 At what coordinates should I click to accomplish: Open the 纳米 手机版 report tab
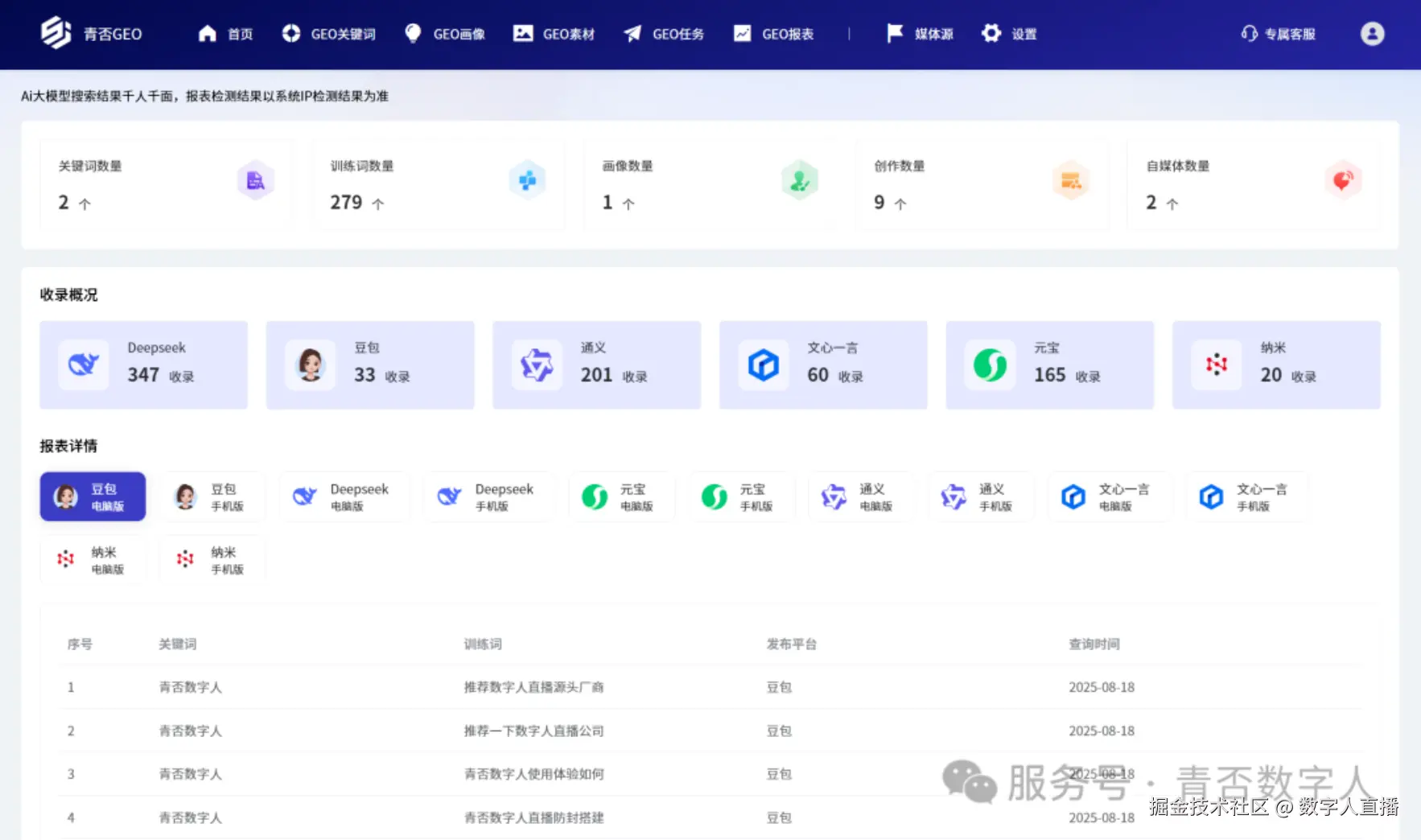[x=212, y=559]
